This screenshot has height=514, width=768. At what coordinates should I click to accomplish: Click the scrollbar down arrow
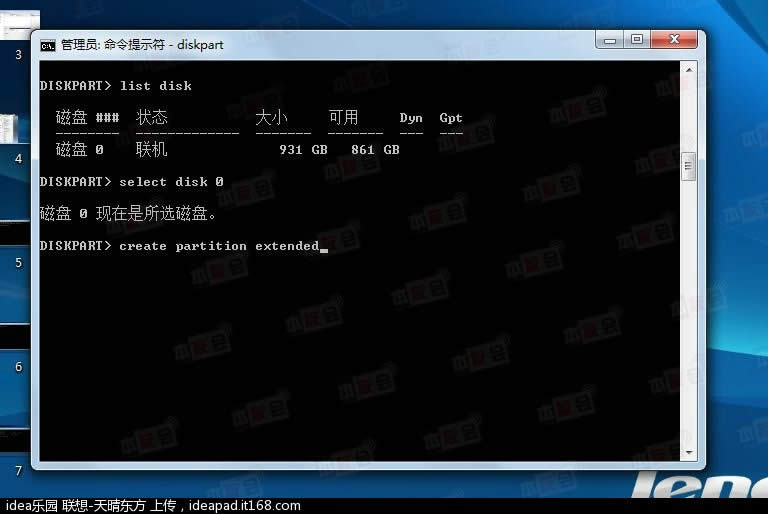click(688, 454)
